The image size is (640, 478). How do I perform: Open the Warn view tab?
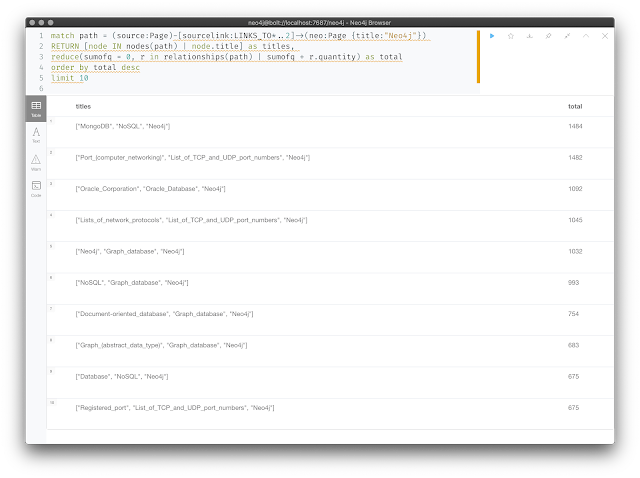point(36,162)
